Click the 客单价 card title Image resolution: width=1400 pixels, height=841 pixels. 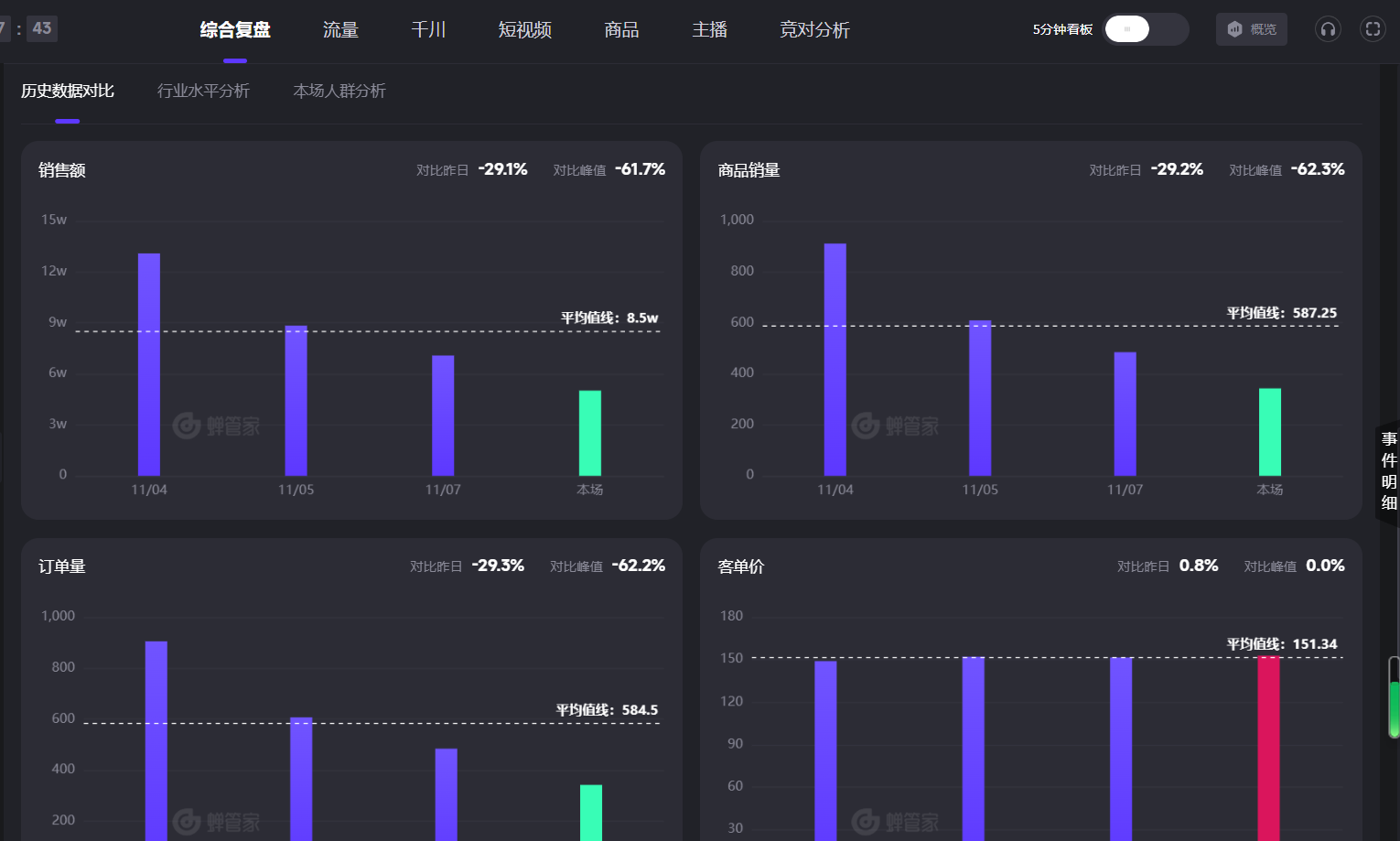coord(741,566)
